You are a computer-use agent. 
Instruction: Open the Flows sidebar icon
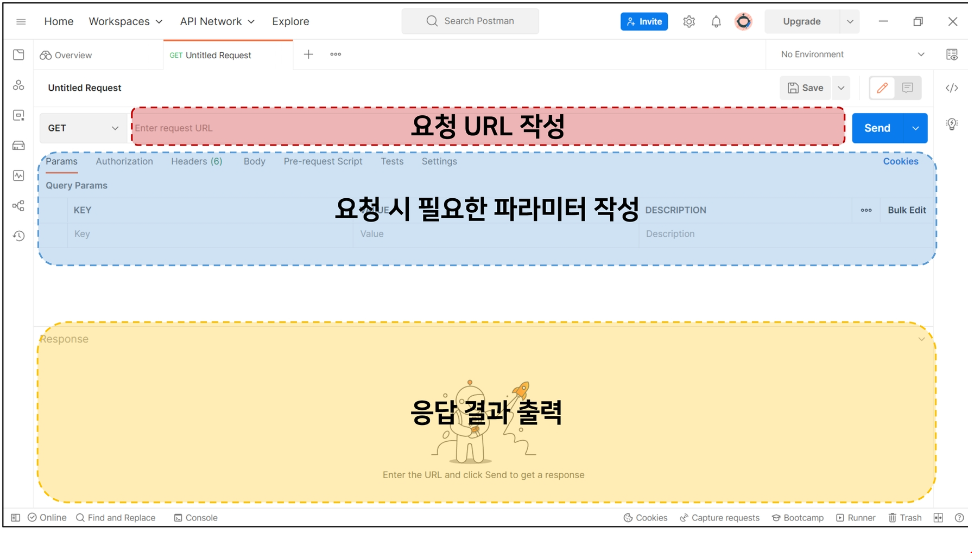click(19, 206)
